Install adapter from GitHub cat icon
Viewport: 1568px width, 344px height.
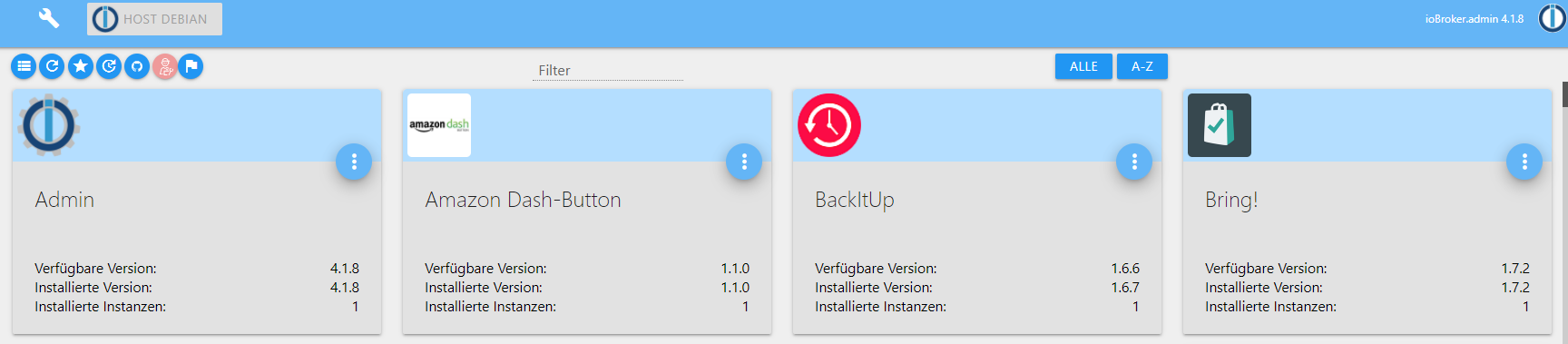pyautogui.click(x=137, y=66)
